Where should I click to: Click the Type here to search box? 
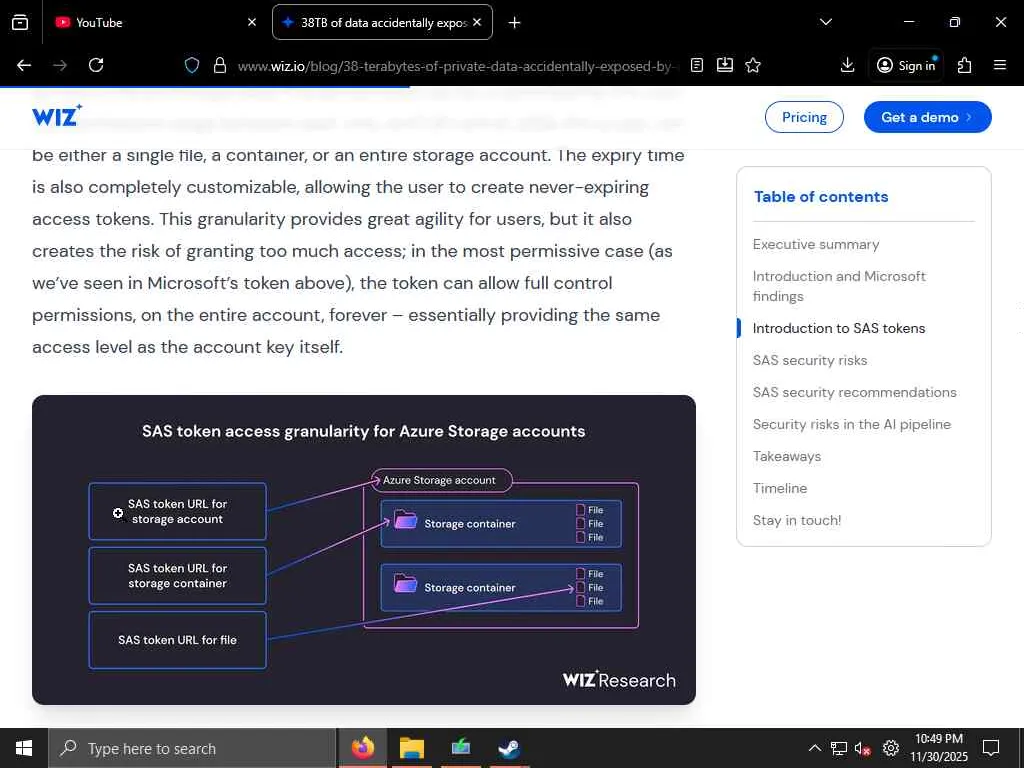[x=192, y=748]
